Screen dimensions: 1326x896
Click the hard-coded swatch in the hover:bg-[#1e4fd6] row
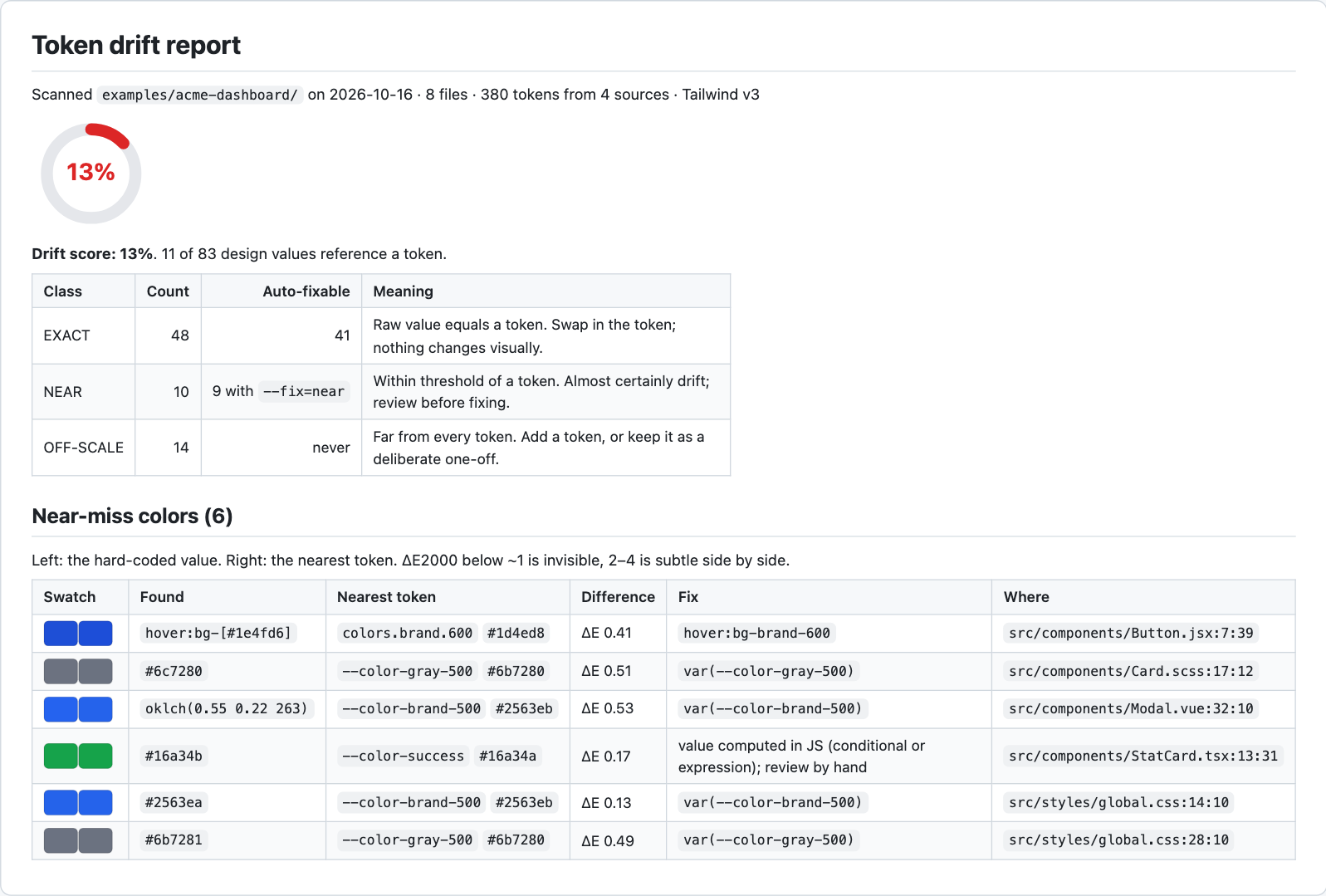(x=61, y=634)
